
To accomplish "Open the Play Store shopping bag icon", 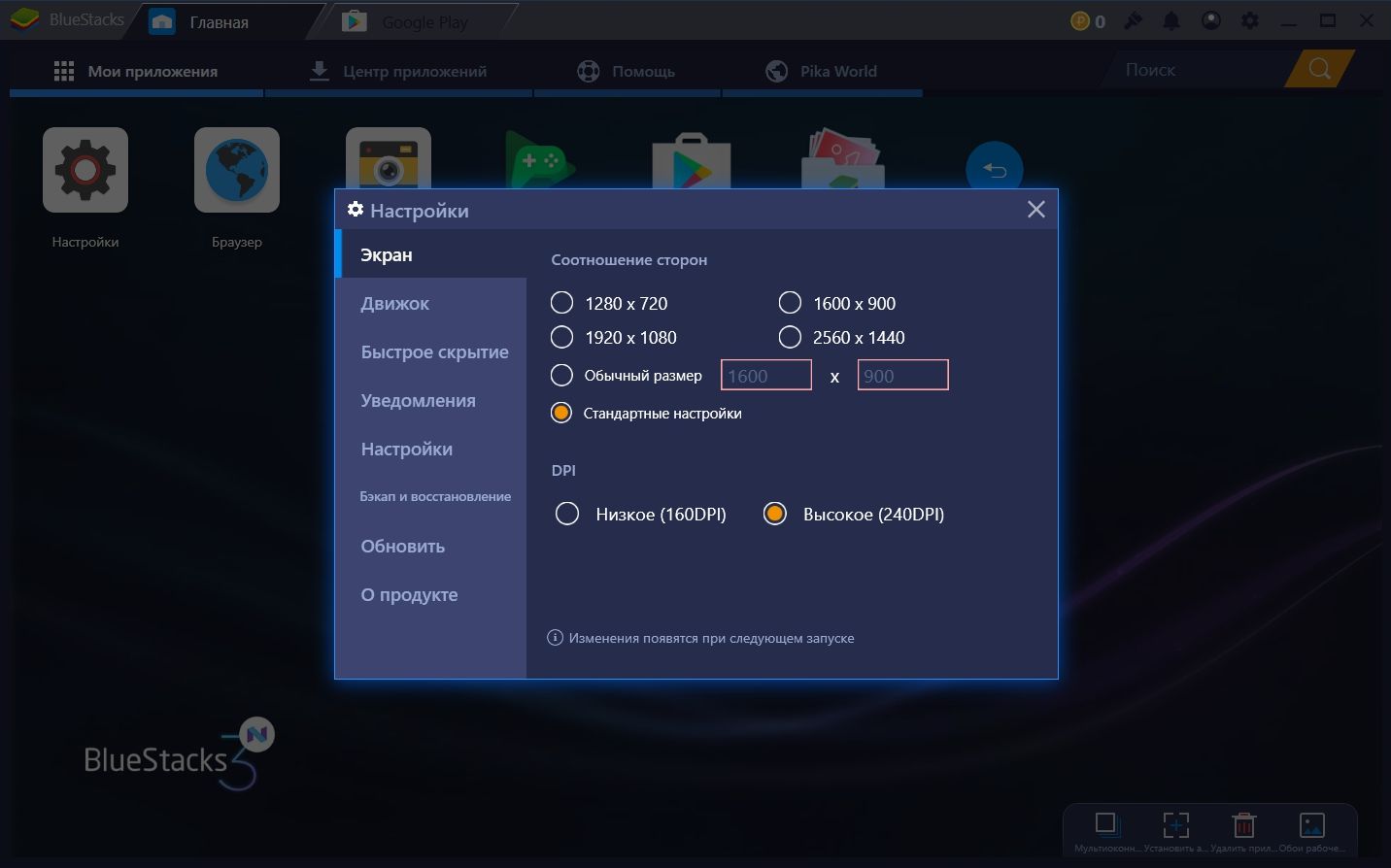I will point(691,160).
